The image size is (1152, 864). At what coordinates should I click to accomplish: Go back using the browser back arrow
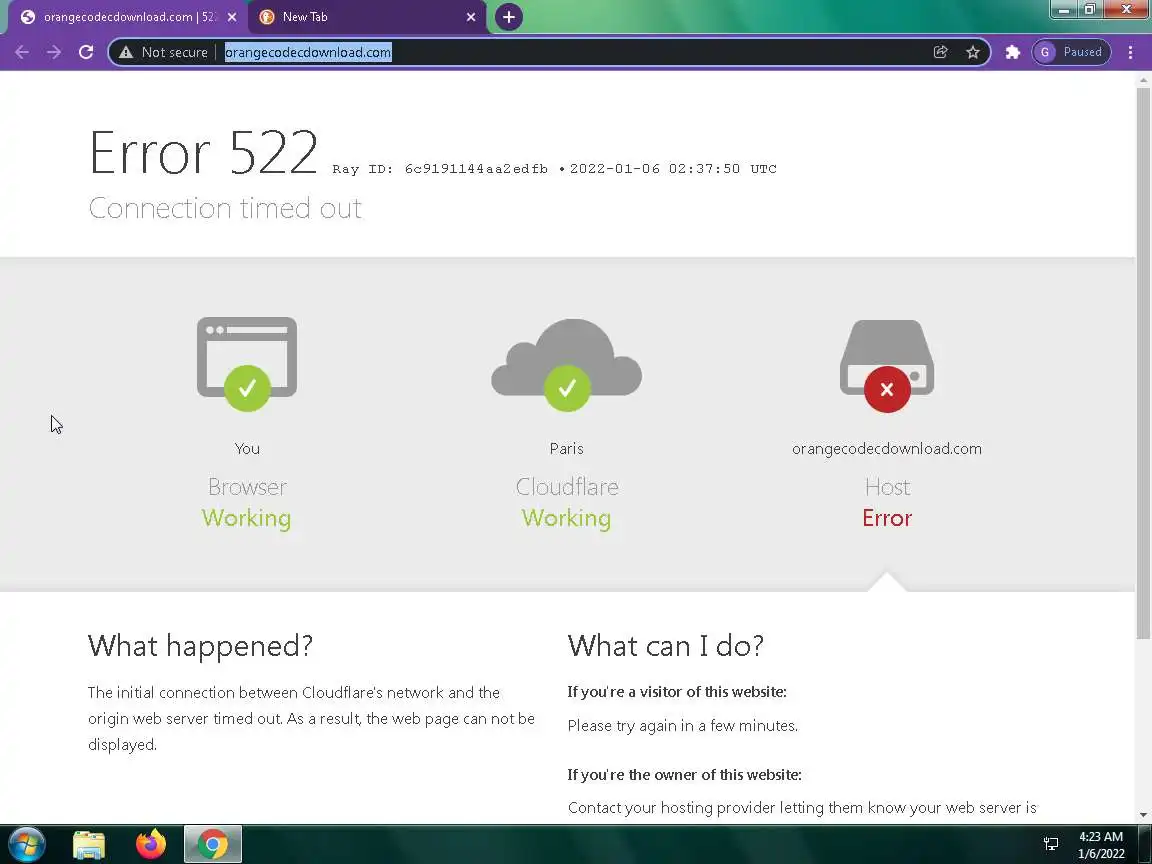click(22, 52)
